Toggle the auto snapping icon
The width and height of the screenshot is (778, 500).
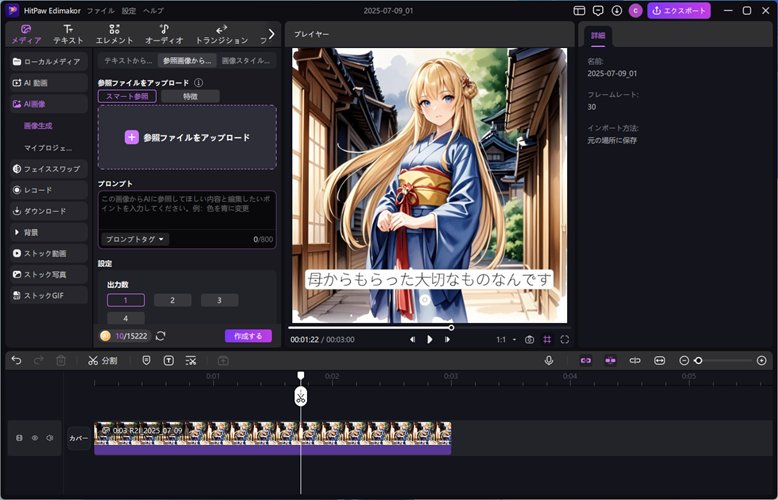(610, 361)
